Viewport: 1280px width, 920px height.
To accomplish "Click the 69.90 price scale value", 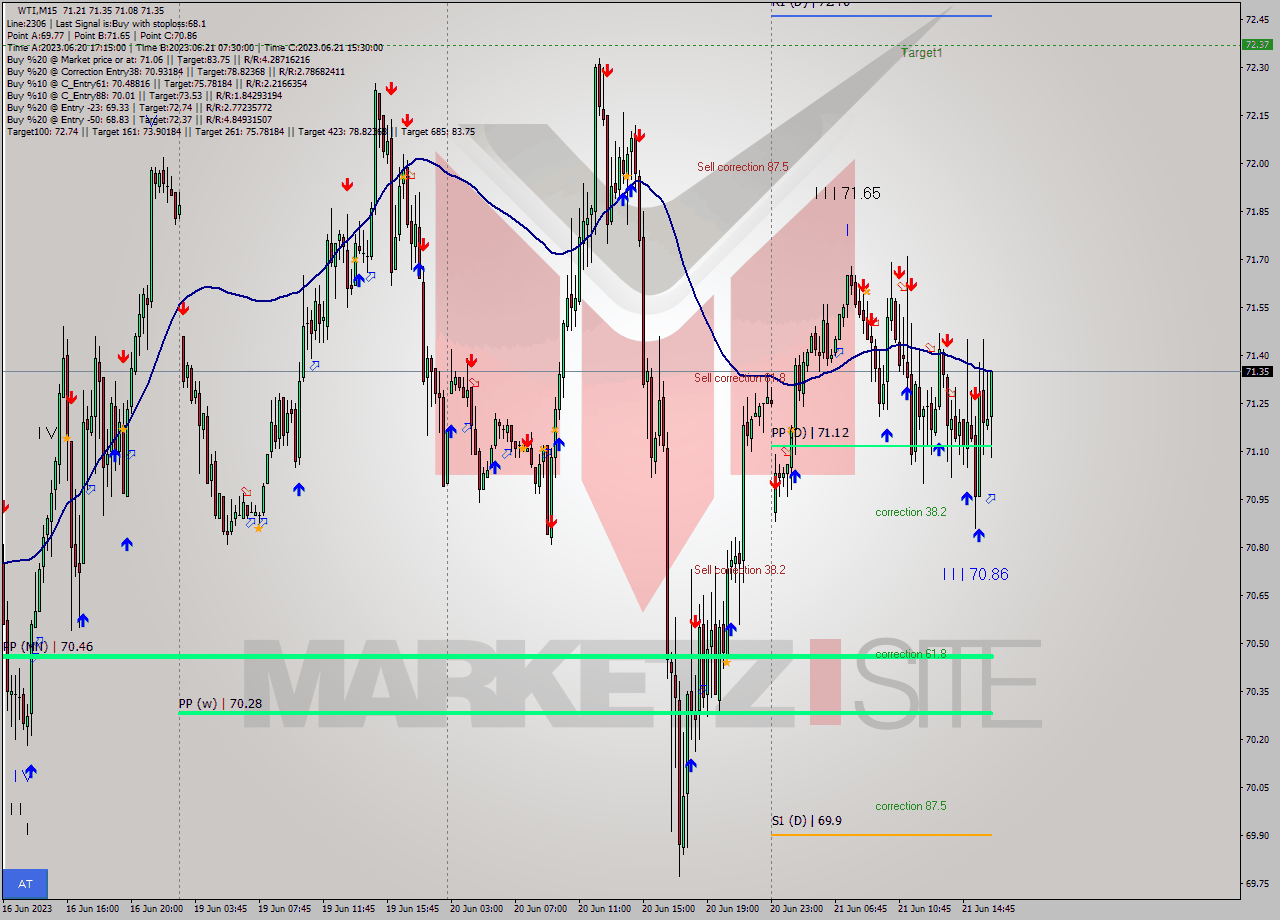I will tap(1257, 835).
